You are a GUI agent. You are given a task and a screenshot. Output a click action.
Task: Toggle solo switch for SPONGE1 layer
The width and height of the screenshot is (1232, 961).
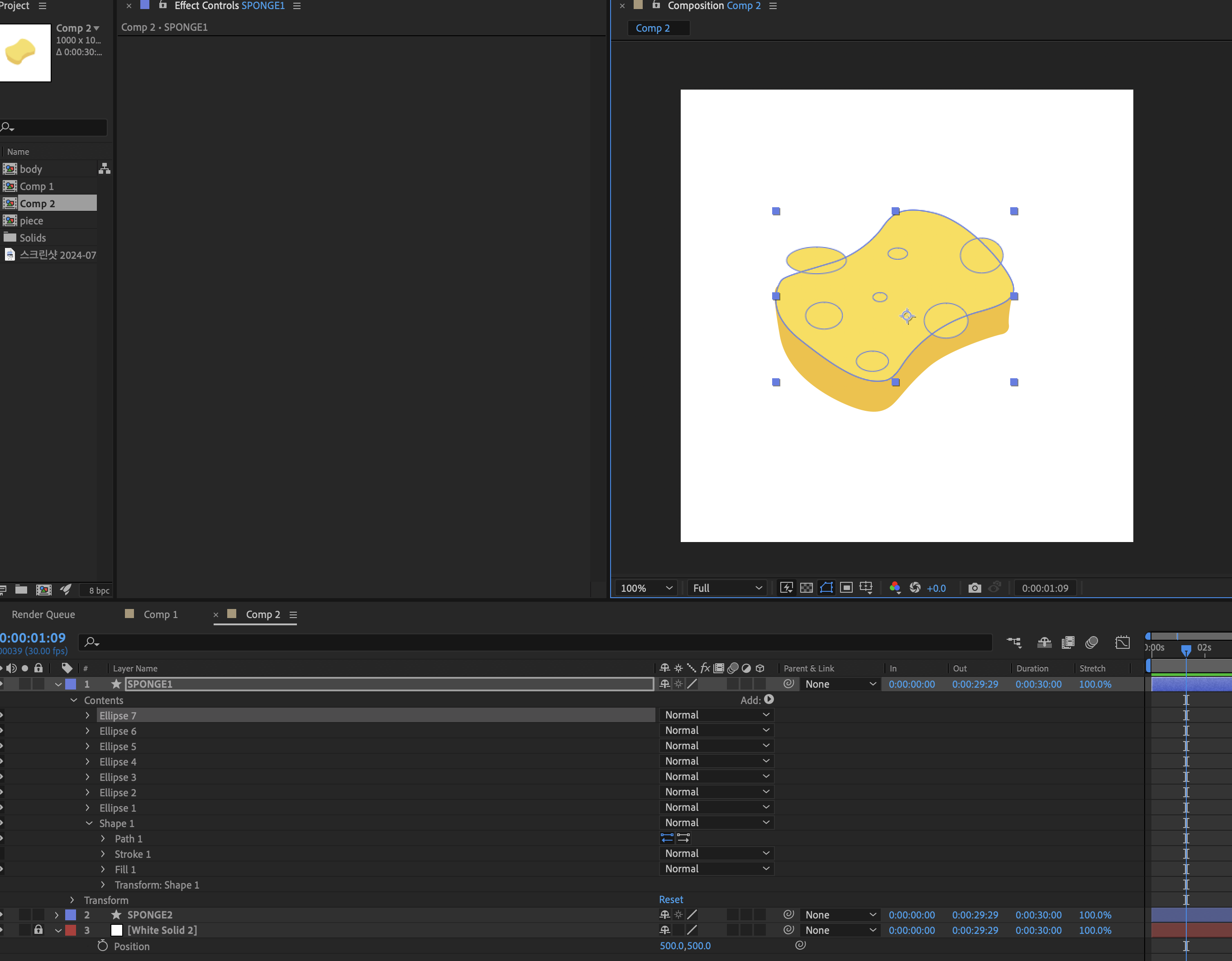(25, 684)
